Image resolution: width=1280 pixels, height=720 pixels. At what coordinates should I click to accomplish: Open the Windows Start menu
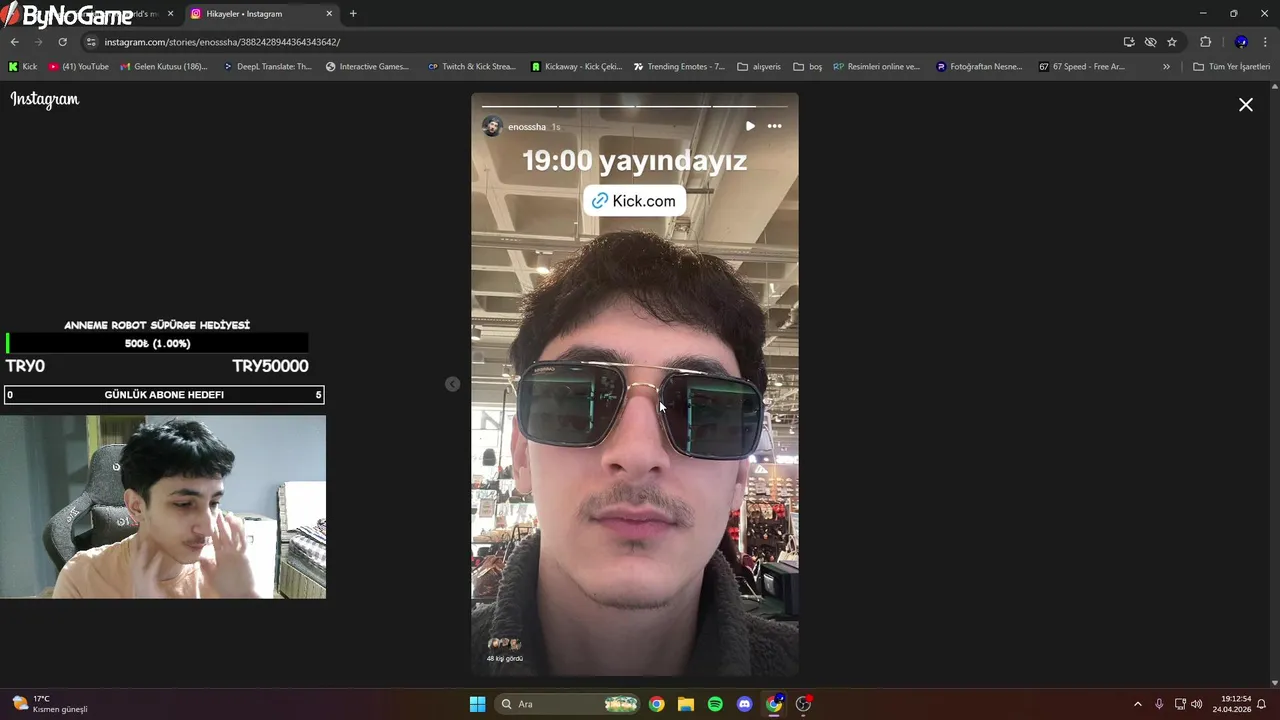pos(478,704)
